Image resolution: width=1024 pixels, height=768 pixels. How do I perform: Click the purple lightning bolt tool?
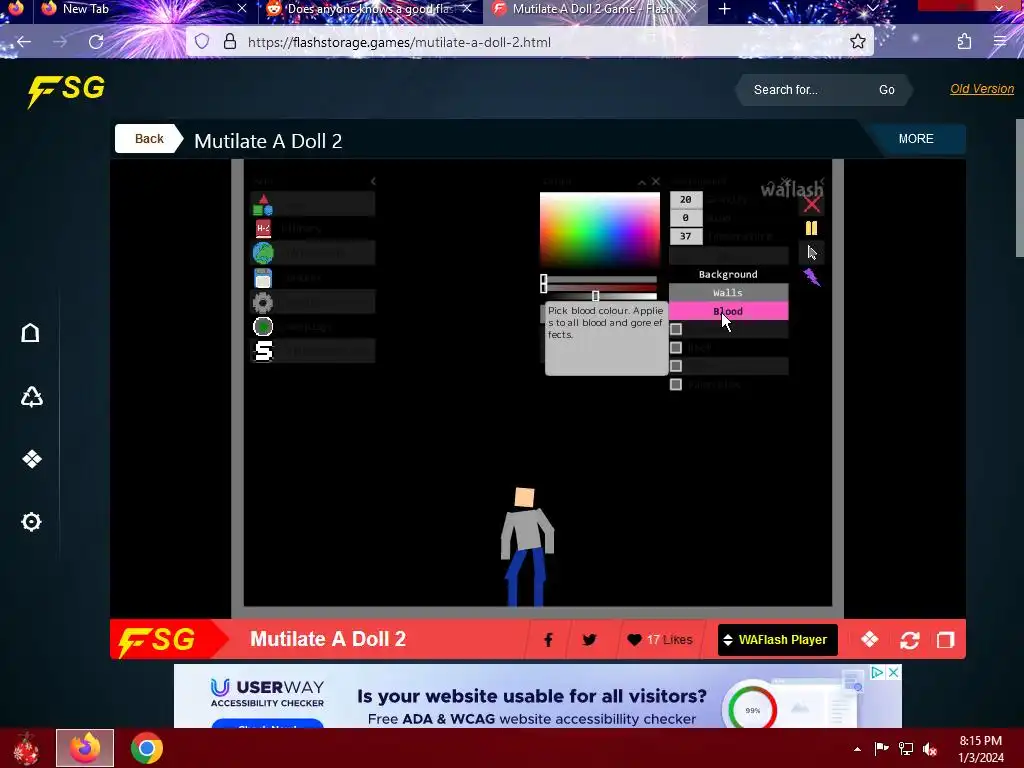tap(812, 278)
